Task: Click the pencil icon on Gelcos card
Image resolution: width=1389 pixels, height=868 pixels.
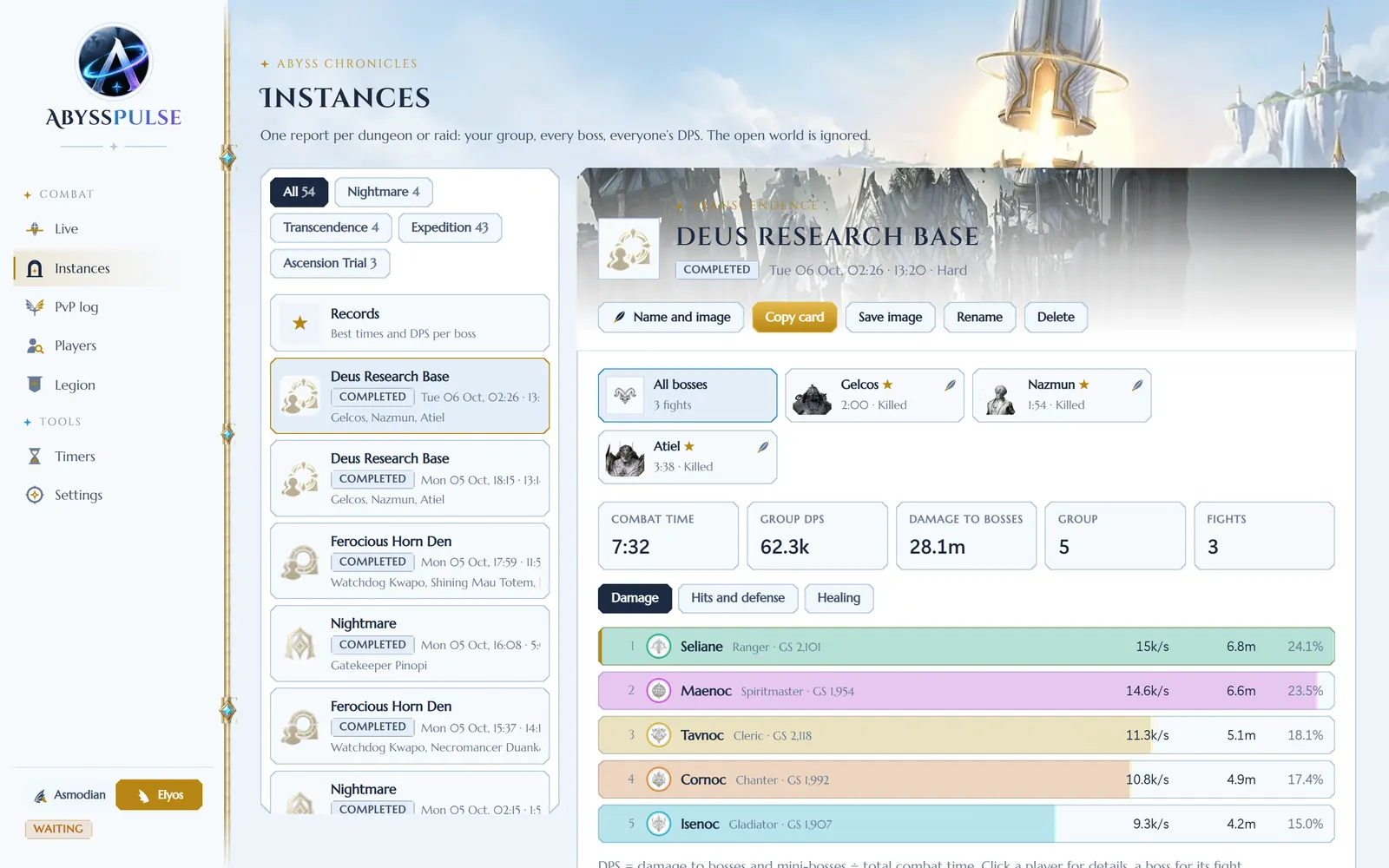Action: 951,385
